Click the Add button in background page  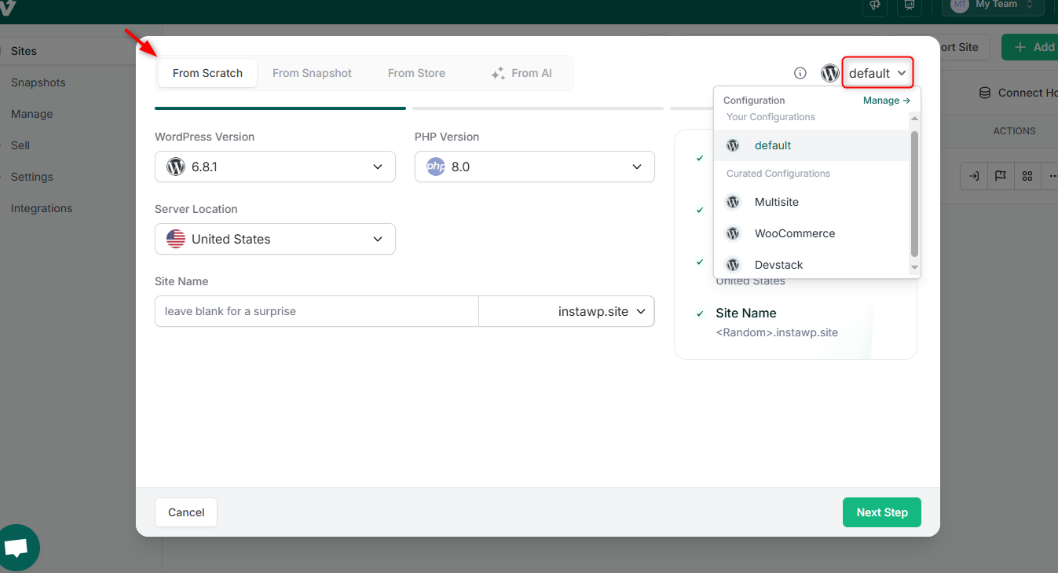click(1030, 47)
